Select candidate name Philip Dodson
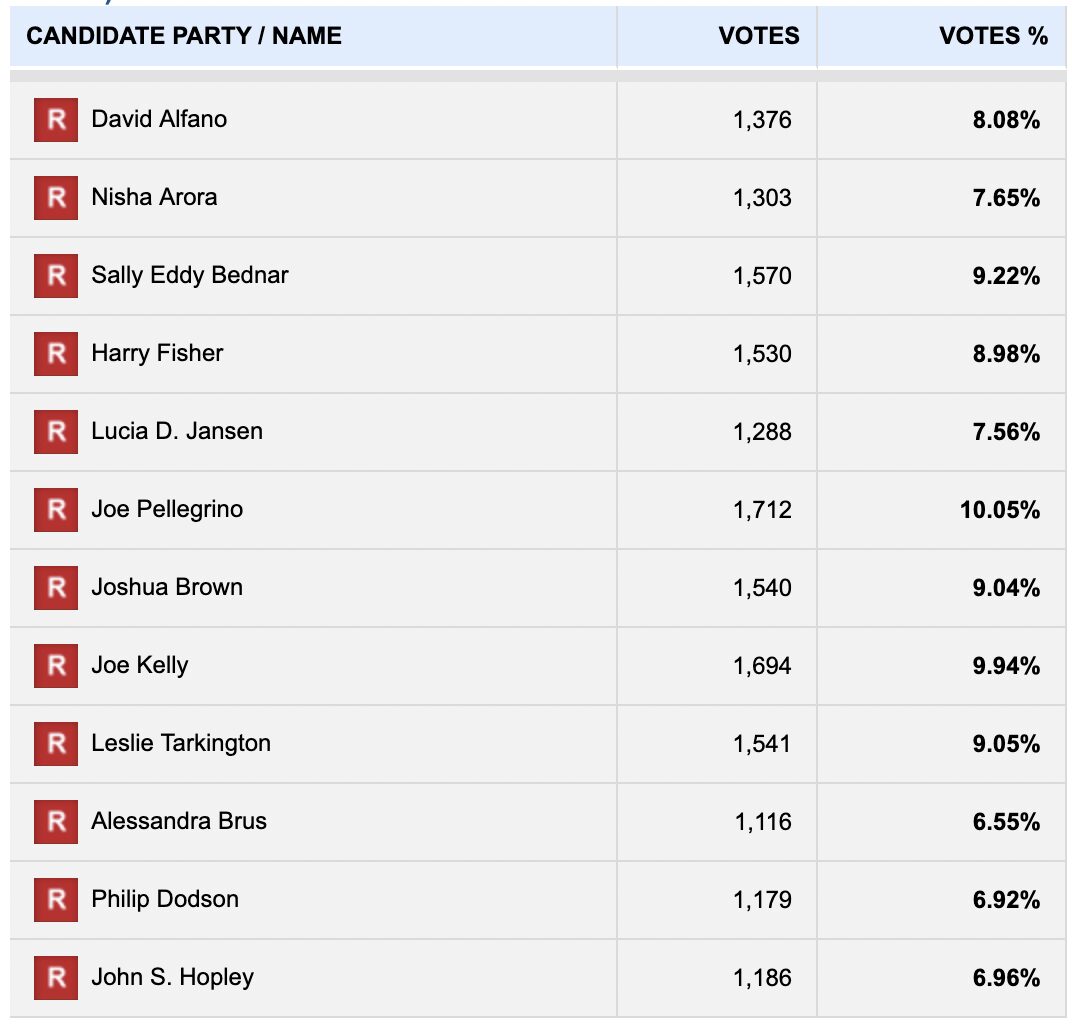The image size is (1072, 1024). [165, 899]
